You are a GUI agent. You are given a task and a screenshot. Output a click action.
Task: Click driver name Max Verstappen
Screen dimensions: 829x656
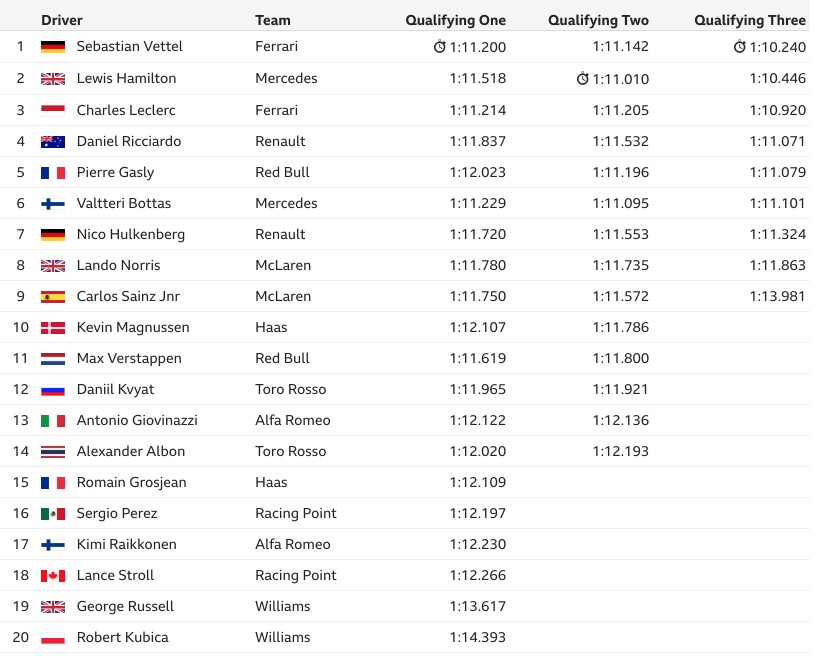(129, 358)
